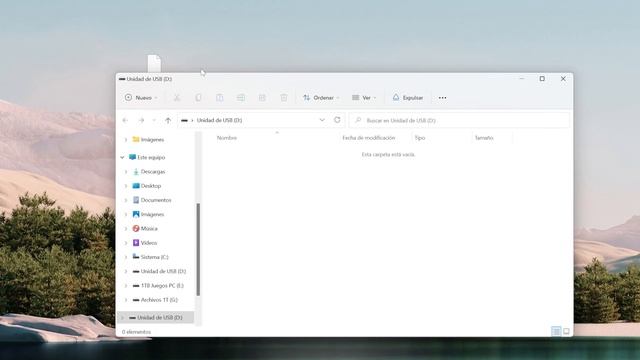This screenshot has width=640, height=360.
Task: Click the Expulsar eject button
Action: 408,98
